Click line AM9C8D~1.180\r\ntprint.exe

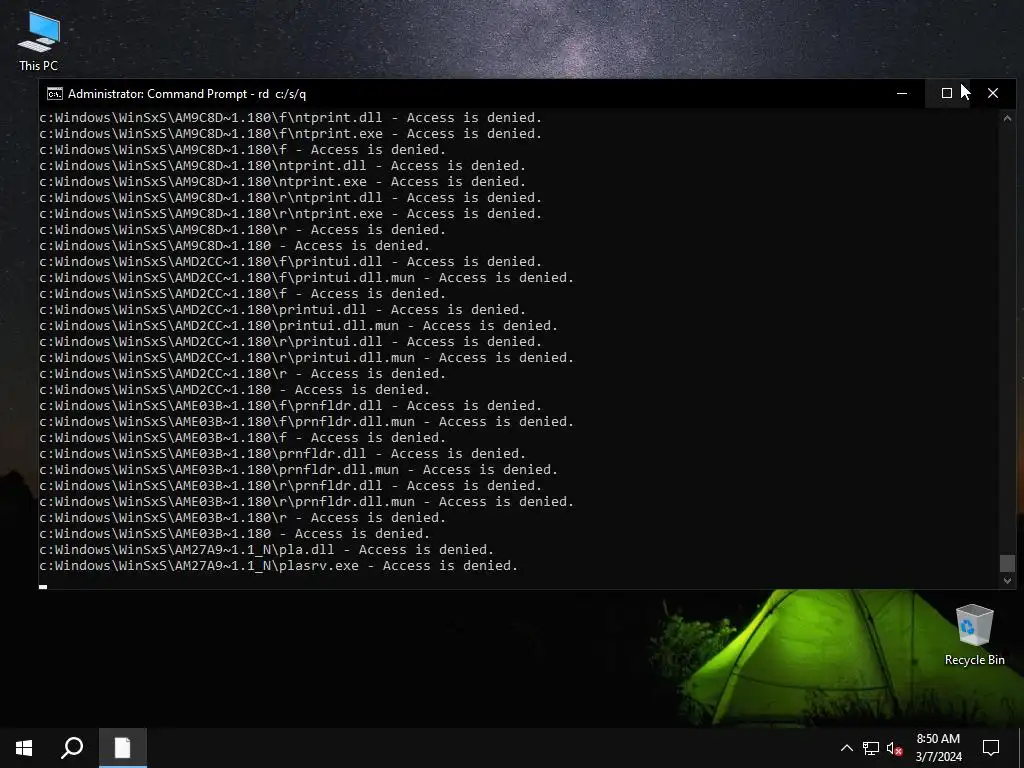pyautogui.click(x=291, y=214)
